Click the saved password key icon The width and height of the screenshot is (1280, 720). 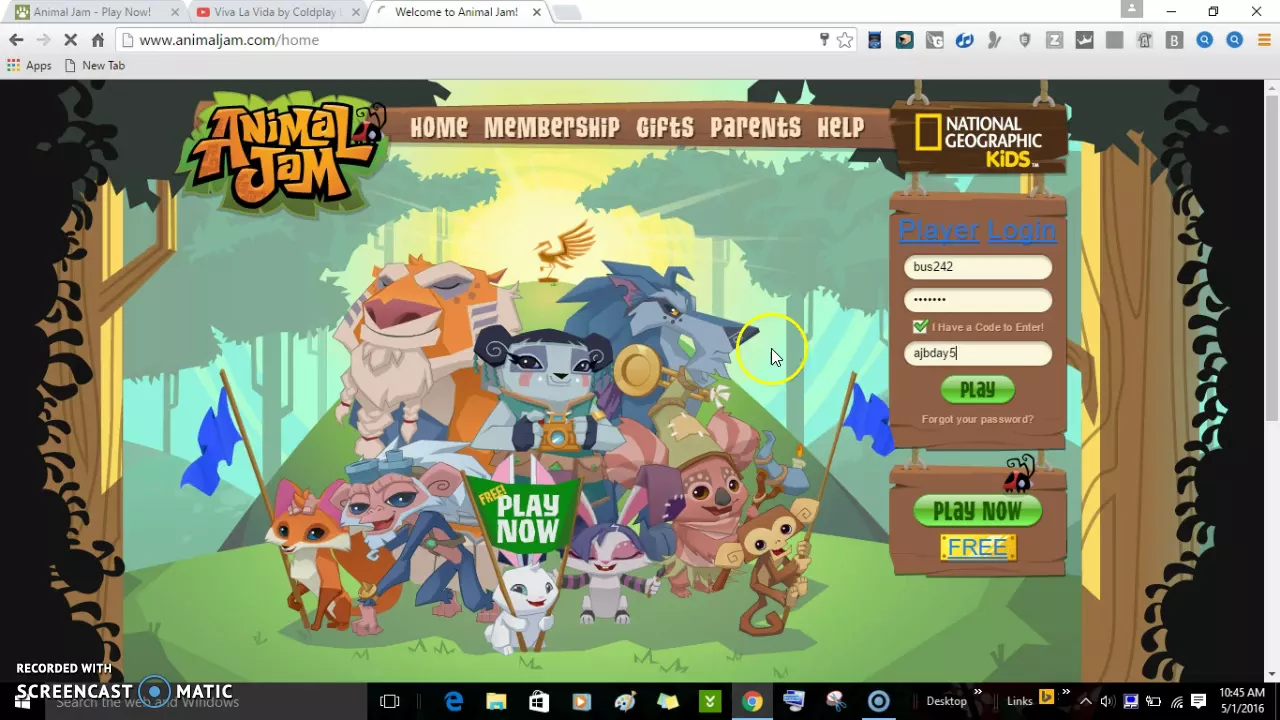click(824, 40)
